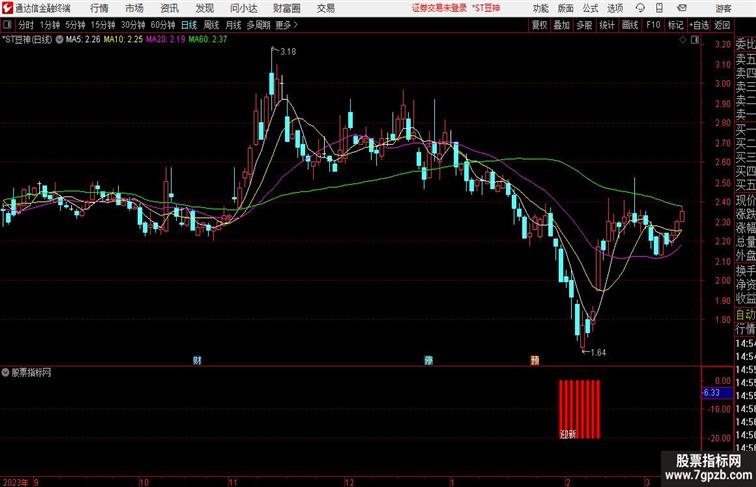Image resolution: width=756 pixels, height=487 pixels.
Task: Switch to 分时 chart tab
Action: pos(26,25)
